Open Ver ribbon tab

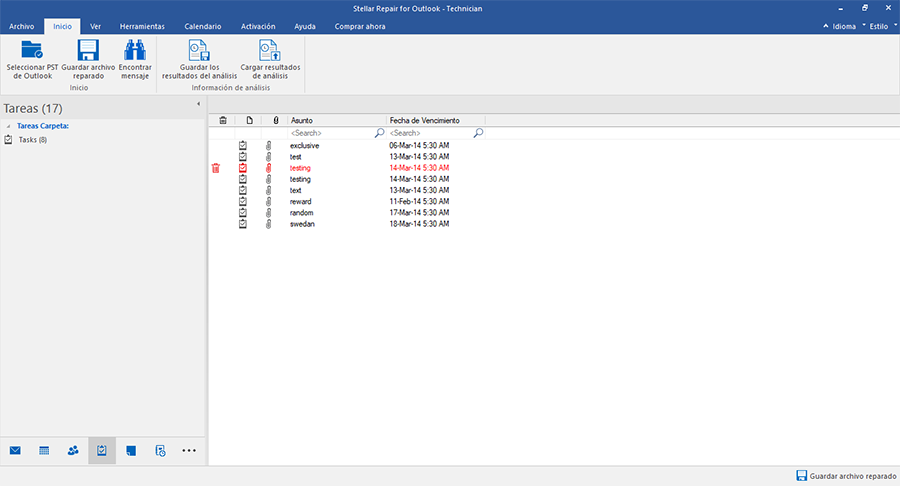(95, 26)
